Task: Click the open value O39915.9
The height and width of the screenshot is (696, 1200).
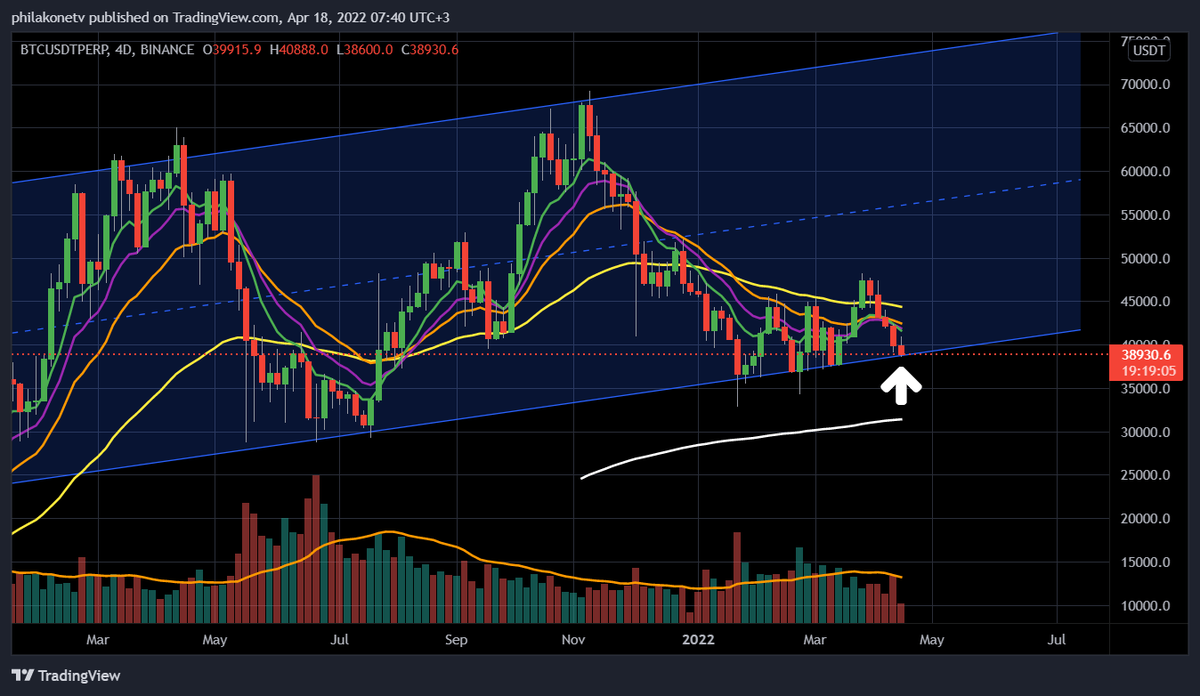Action: point(234,49)
